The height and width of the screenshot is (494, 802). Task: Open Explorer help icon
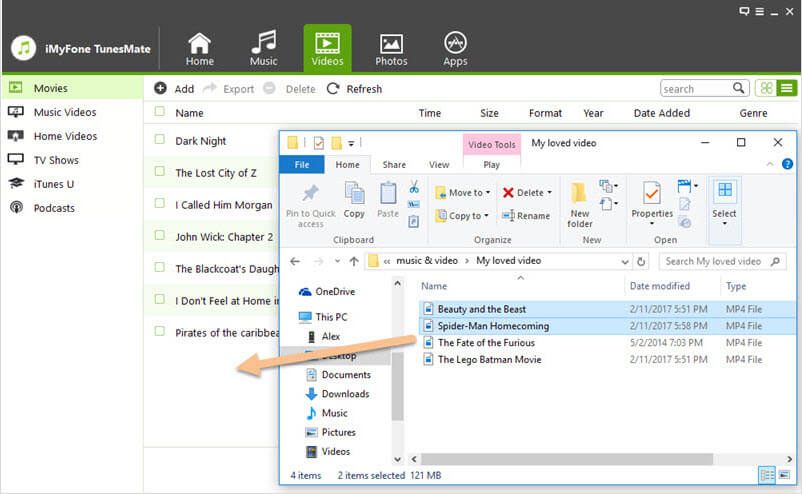(x=787, y=164)
